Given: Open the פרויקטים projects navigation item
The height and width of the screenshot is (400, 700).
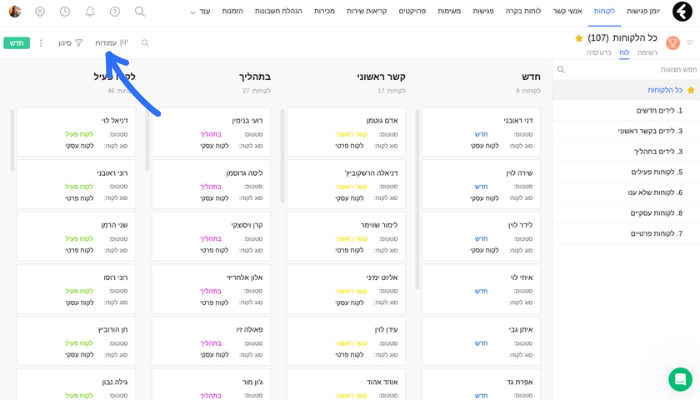Looking at the screenshot, I should point(412,11).
